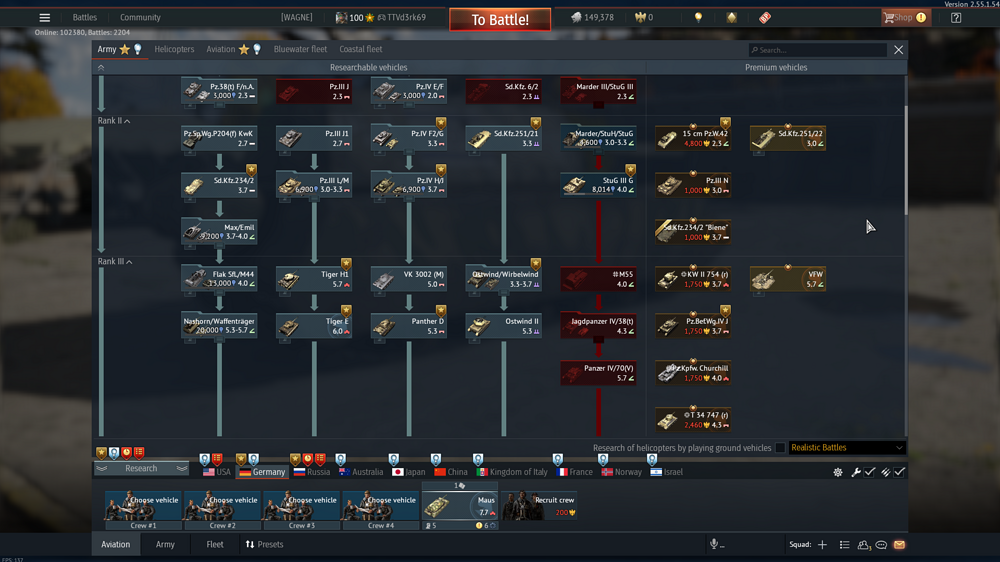Collapse tree with double-chevron near Researchable vehicles

101,67
